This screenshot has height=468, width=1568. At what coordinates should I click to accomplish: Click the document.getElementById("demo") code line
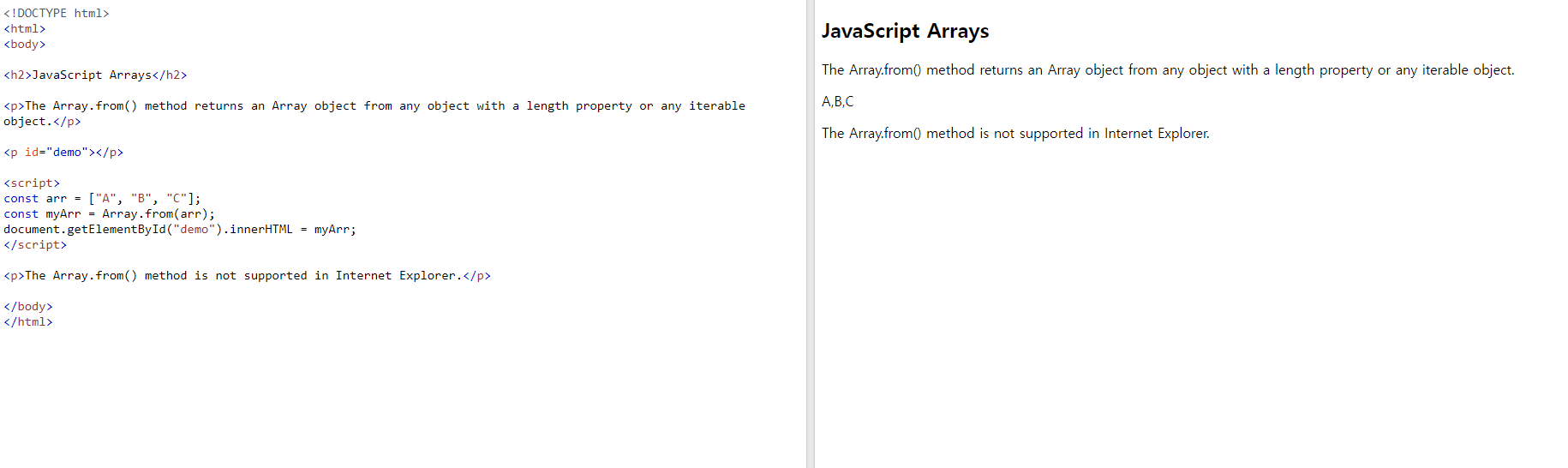click(180, 230)
